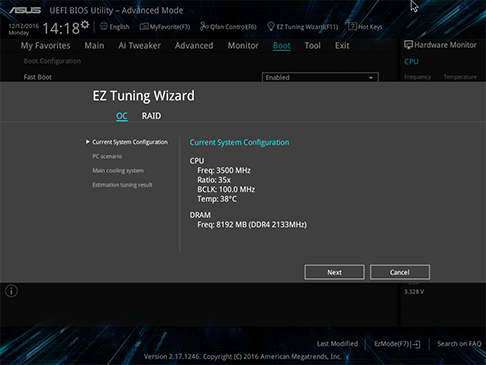Click the settings gear next to clock
The width and height of the screenshot is (486, 365).
(x=85, y=24)
